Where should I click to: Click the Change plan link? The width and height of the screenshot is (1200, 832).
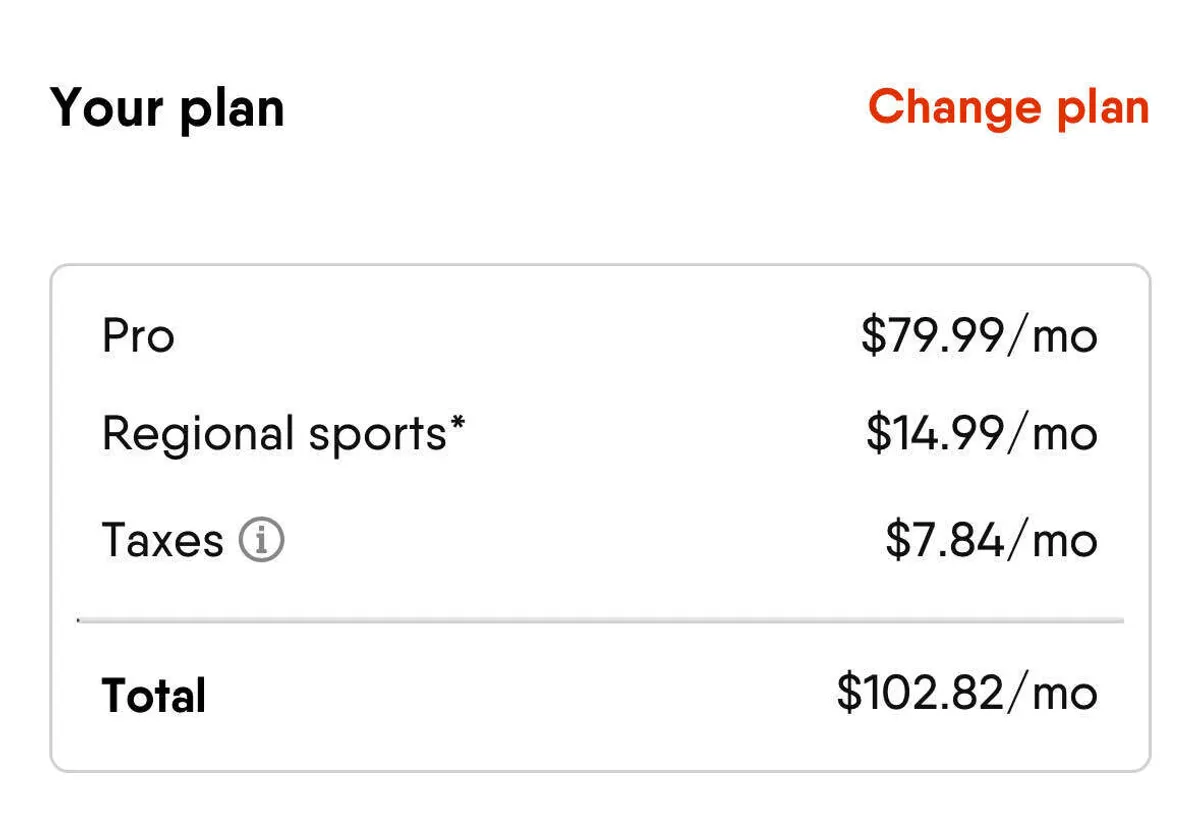1008,108
